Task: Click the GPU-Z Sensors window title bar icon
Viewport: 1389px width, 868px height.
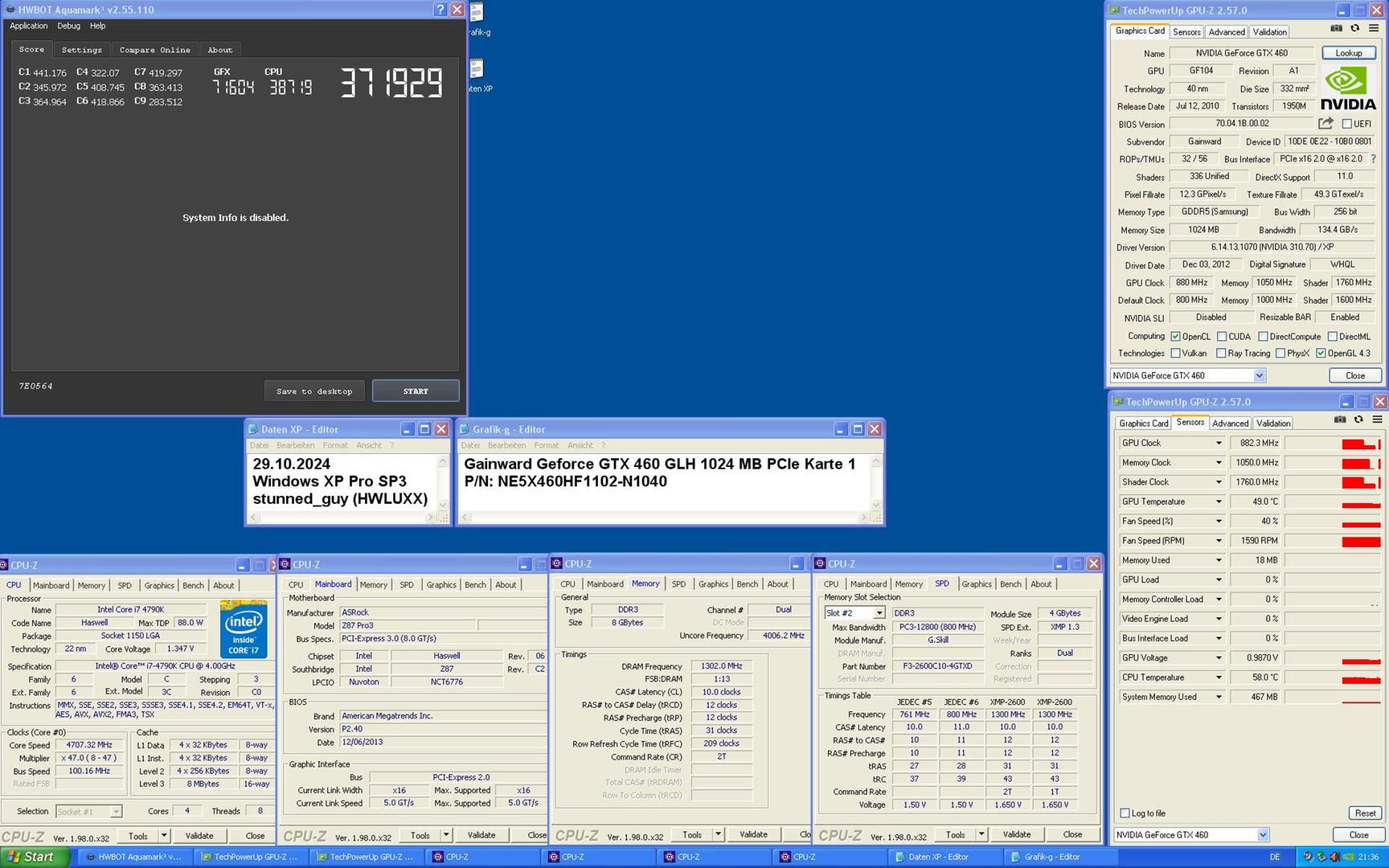Action: click(1117, 402)
